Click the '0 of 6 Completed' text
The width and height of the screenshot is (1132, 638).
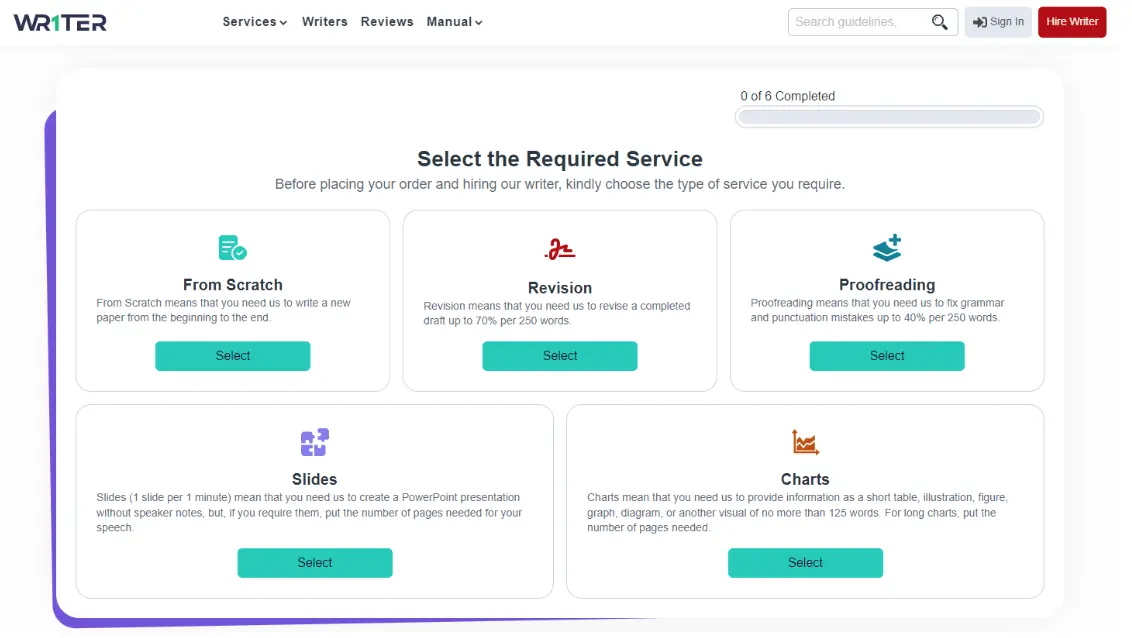click(x=788, y=96)
